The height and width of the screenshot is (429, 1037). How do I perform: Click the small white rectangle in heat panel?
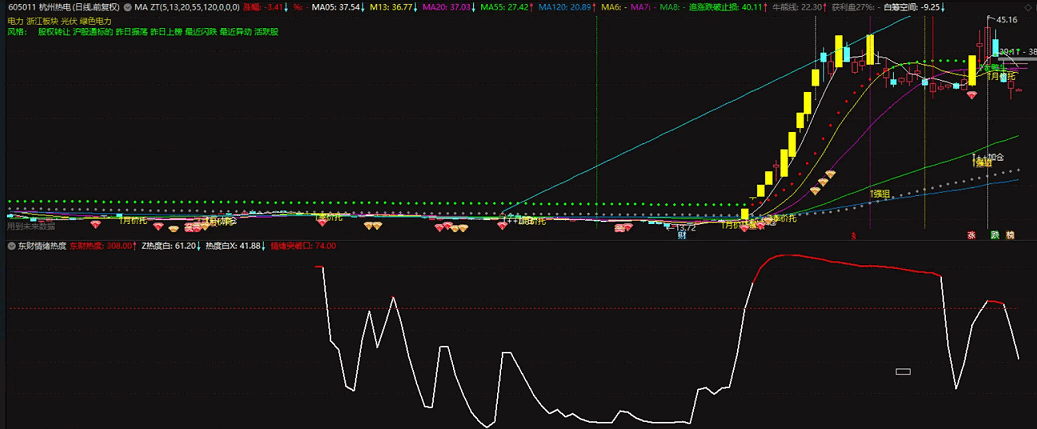[x=903, y=371]
